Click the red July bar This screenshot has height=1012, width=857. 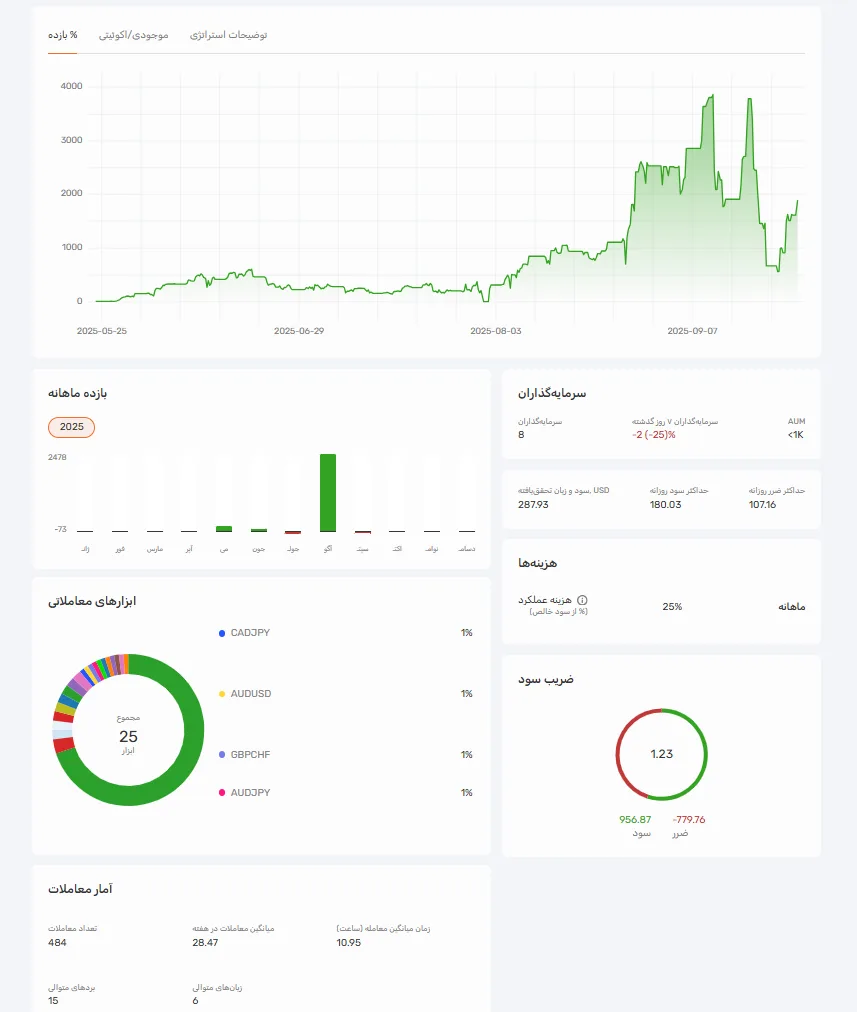293,532
